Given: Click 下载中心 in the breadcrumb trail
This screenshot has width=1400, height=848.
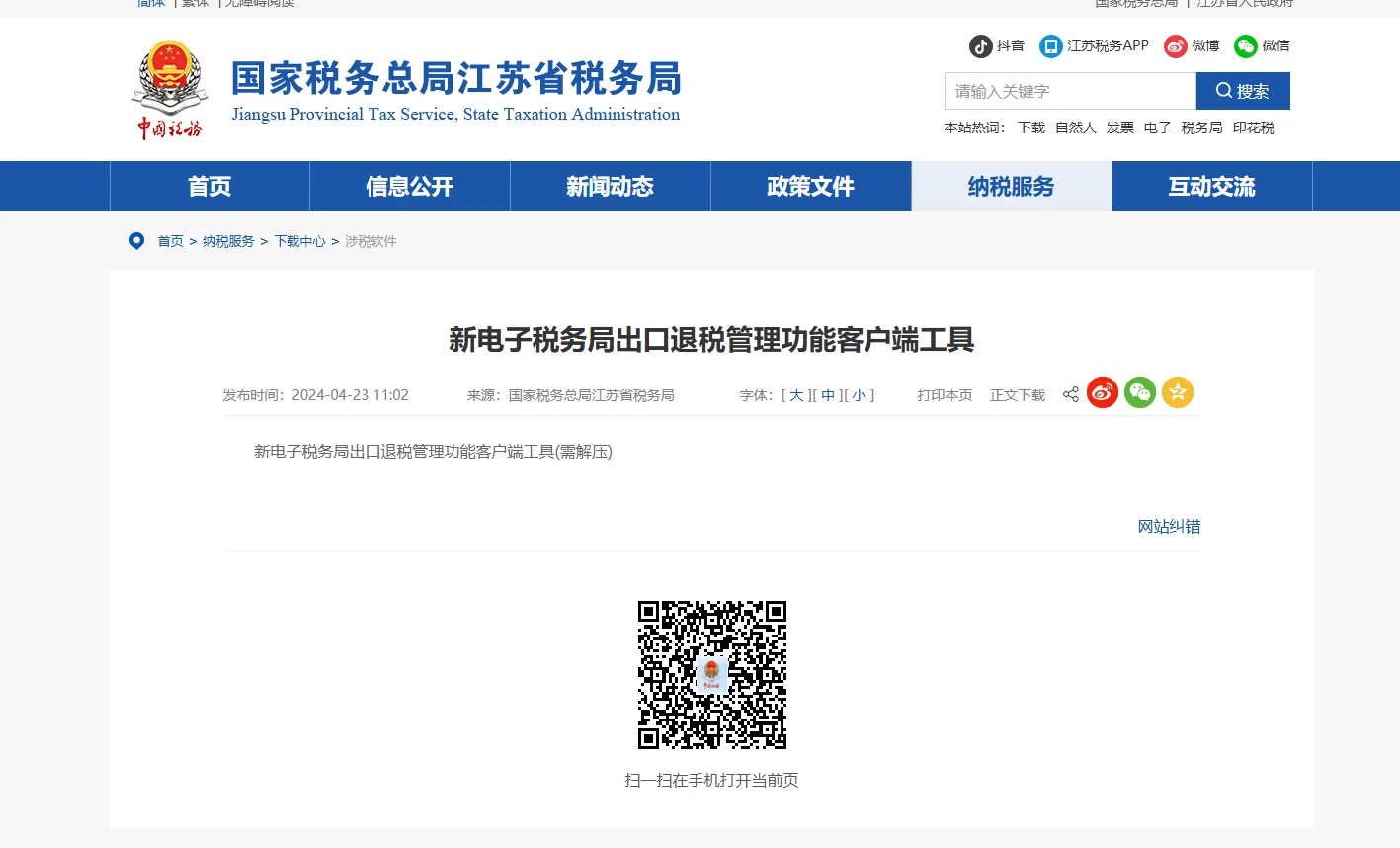Looking at the screenshot, I should pyautogui.click(x=299, y=241).
